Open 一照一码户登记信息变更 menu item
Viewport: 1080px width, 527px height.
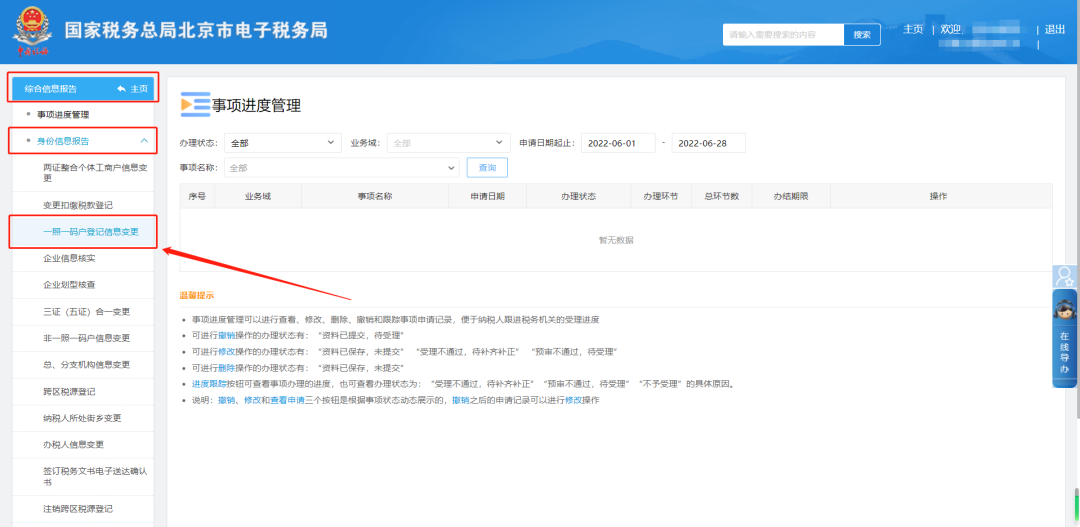[91, 232]
